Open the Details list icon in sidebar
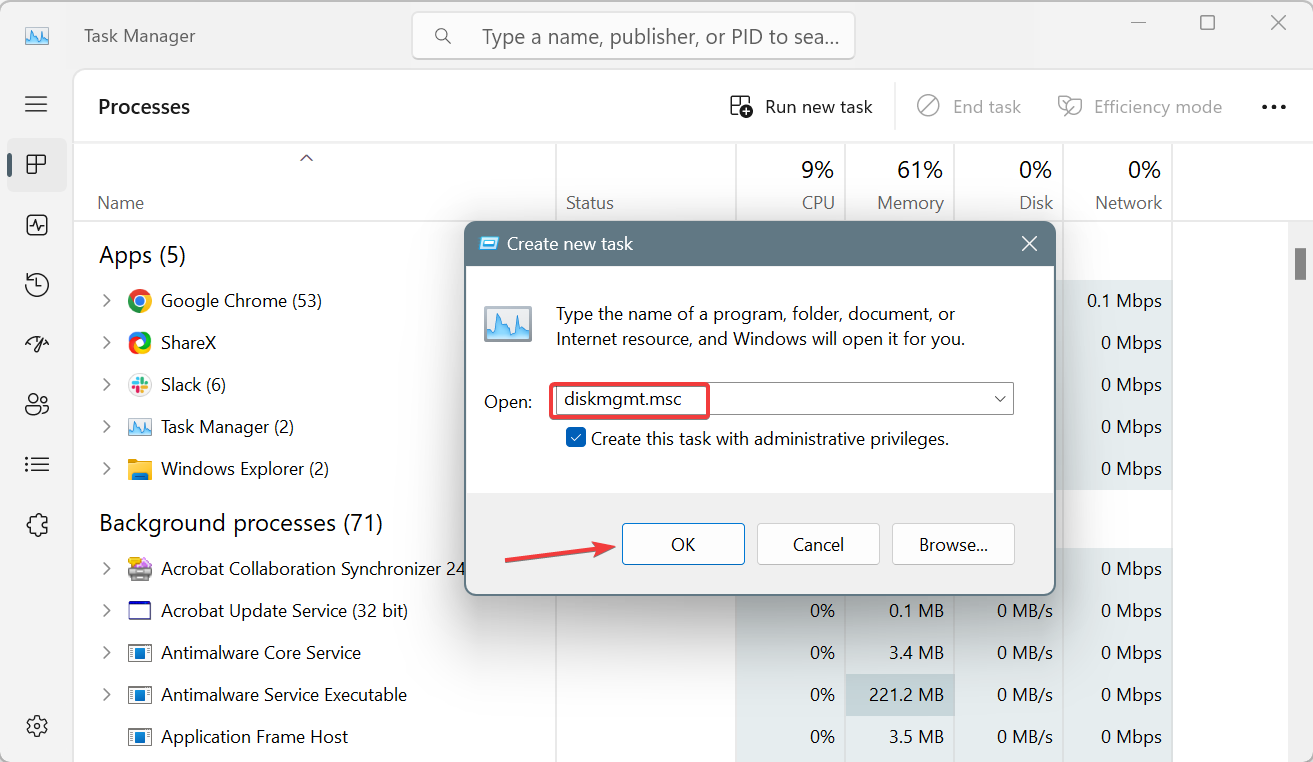Viewport: 1313px width, 762px height. tap(37, 464)
